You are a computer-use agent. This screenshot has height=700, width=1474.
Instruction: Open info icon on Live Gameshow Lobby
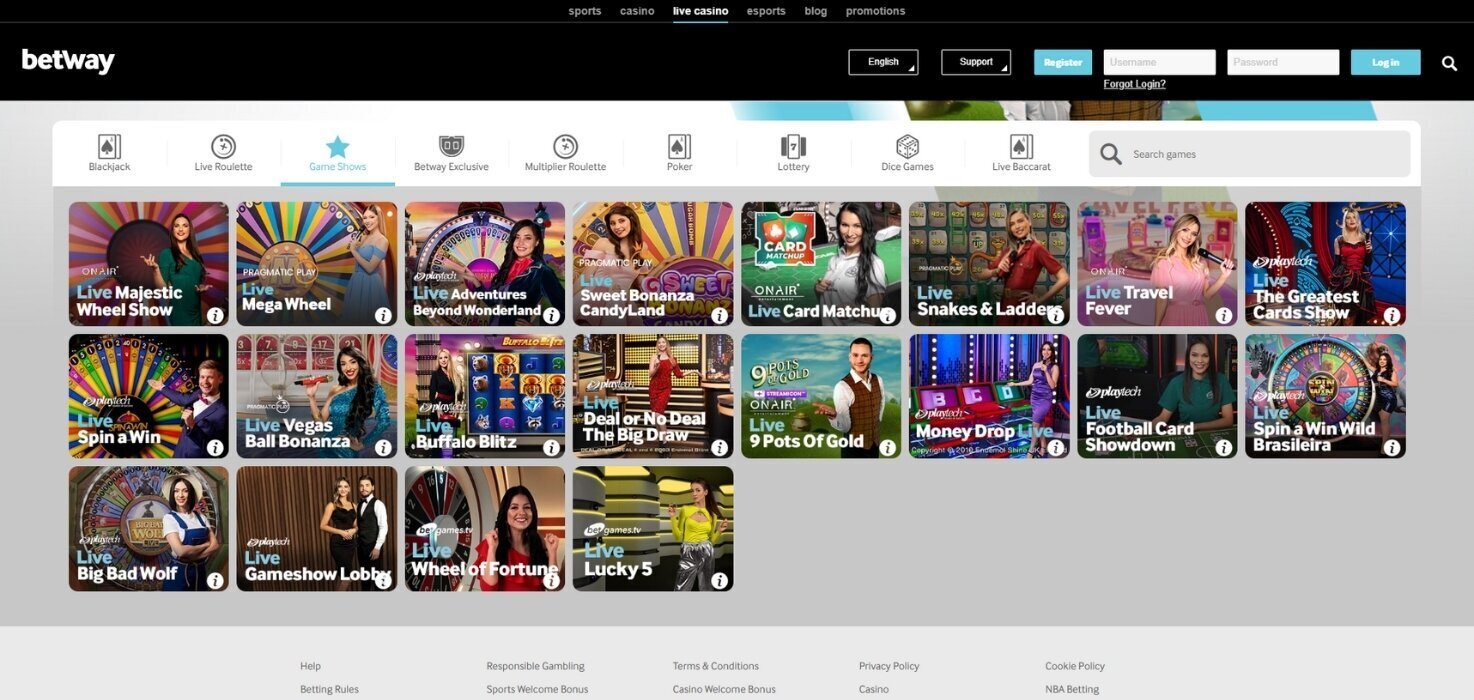(x=383, y=580)
